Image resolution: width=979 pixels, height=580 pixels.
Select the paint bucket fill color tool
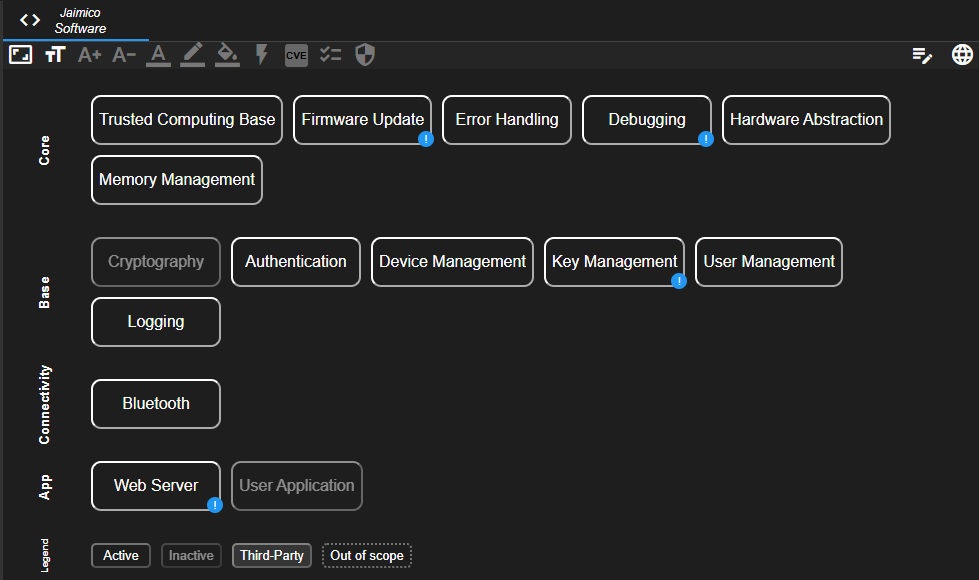227,55
